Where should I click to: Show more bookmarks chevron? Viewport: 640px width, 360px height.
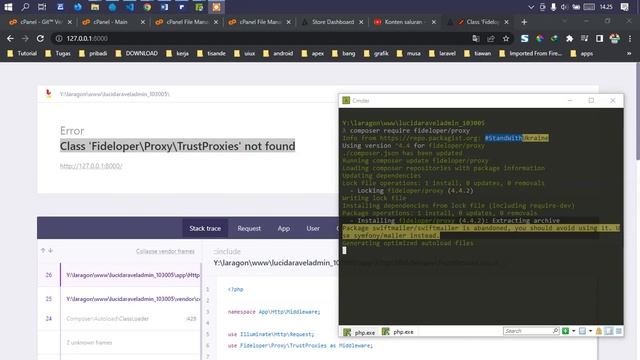pyautogui.click(x=629, y=53)
